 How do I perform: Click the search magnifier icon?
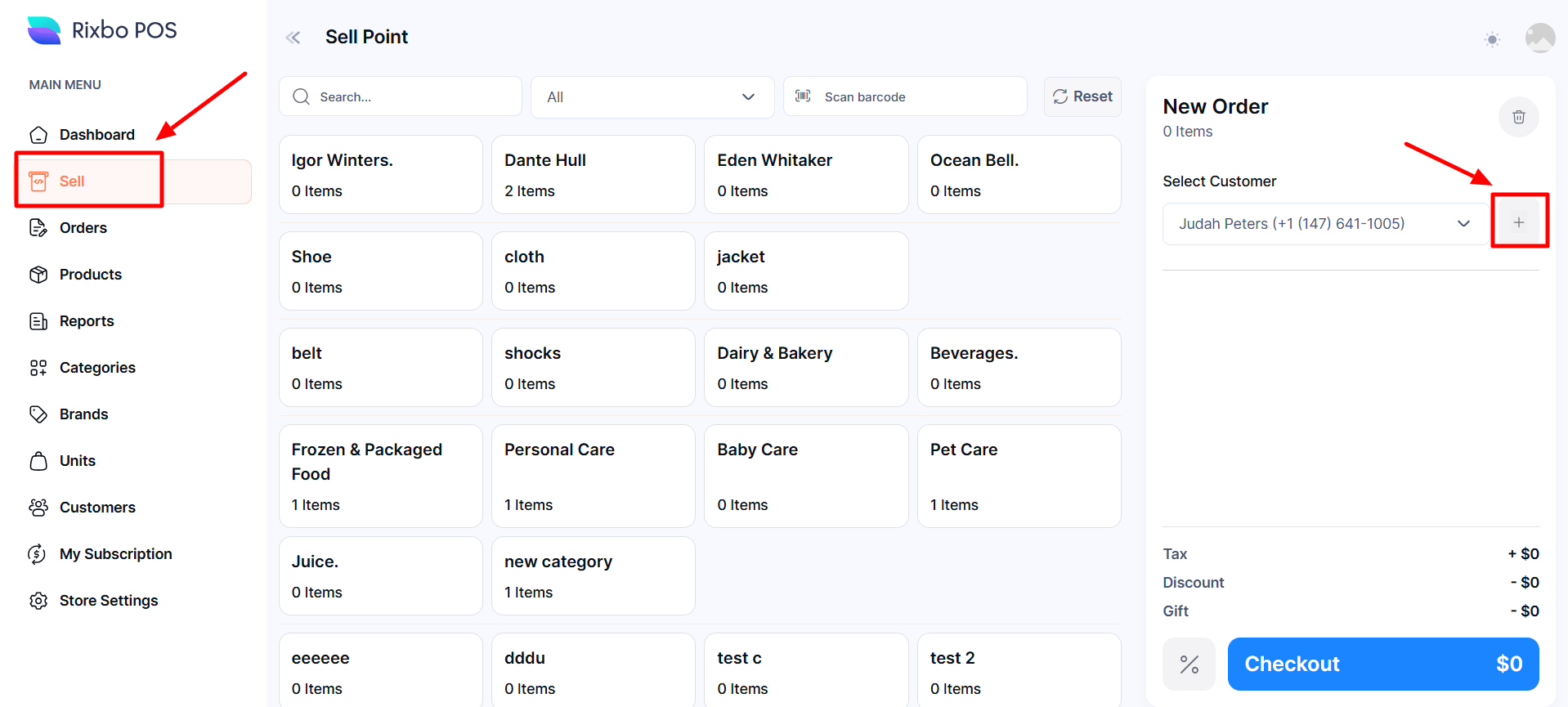coord(301,96)
